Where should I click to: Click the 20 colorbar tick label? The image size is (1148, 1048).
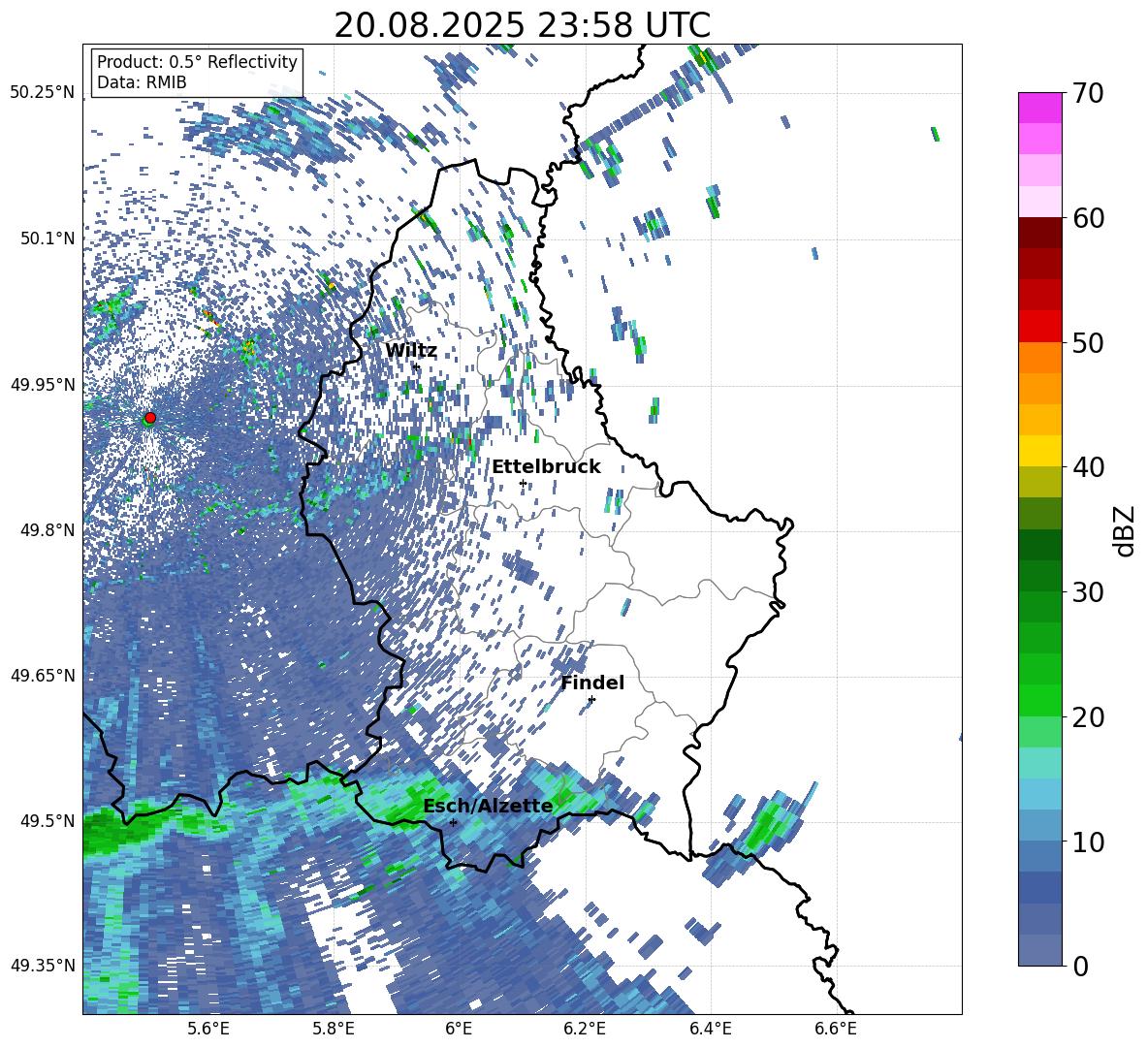(1088, 717)
